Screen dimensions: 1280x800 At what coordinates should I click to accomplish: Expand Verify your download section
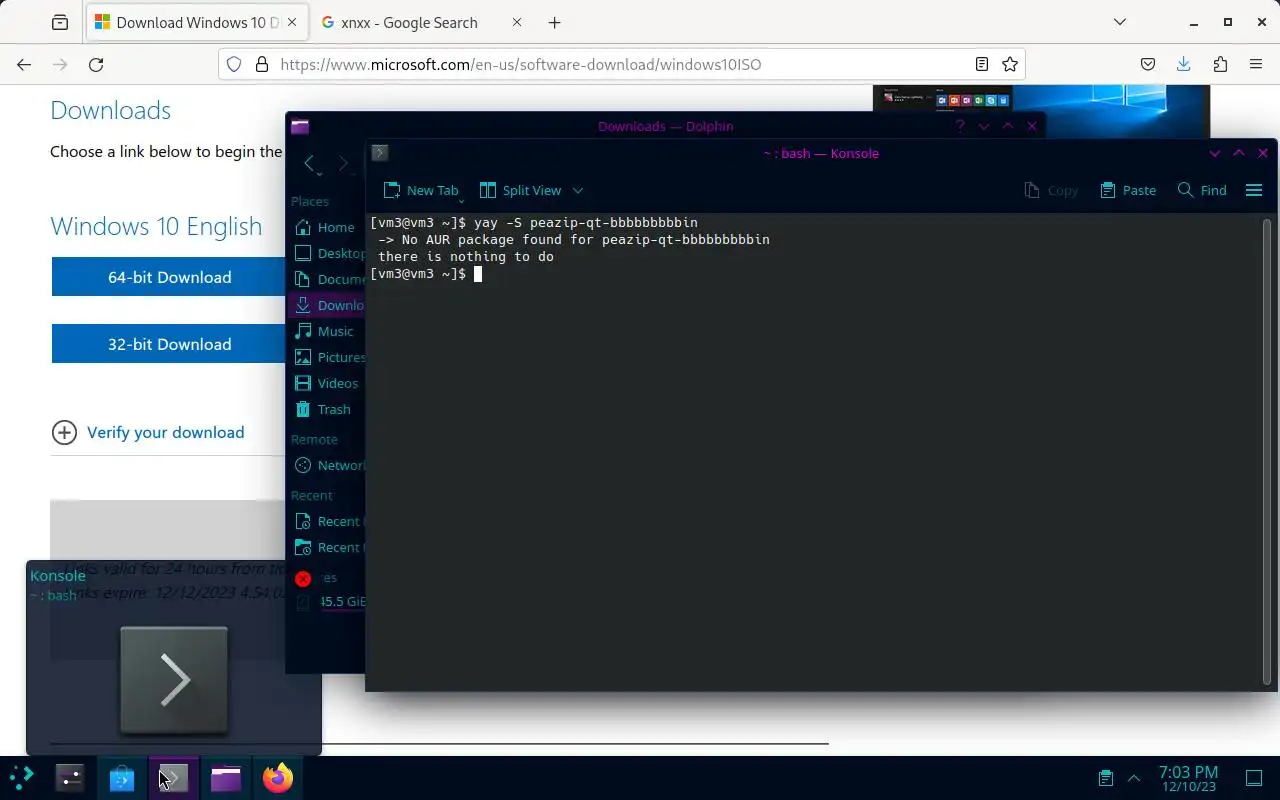coord(148,432)
